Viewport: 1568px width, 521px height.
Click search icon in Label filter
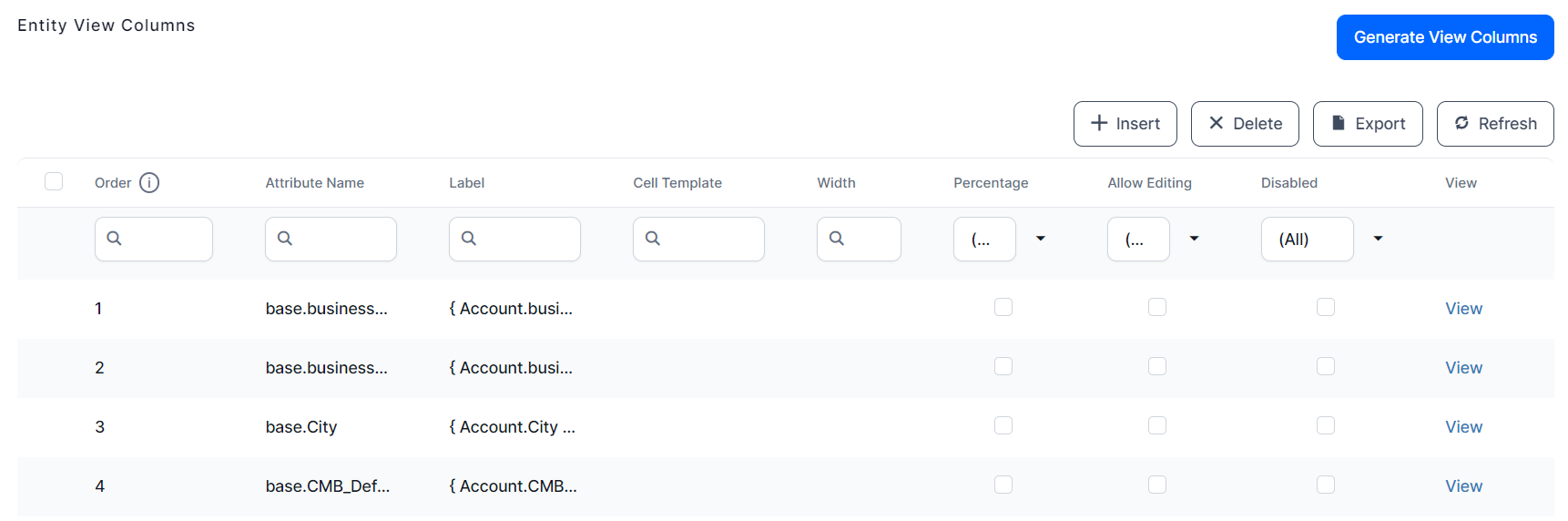[x=469, y=239]
